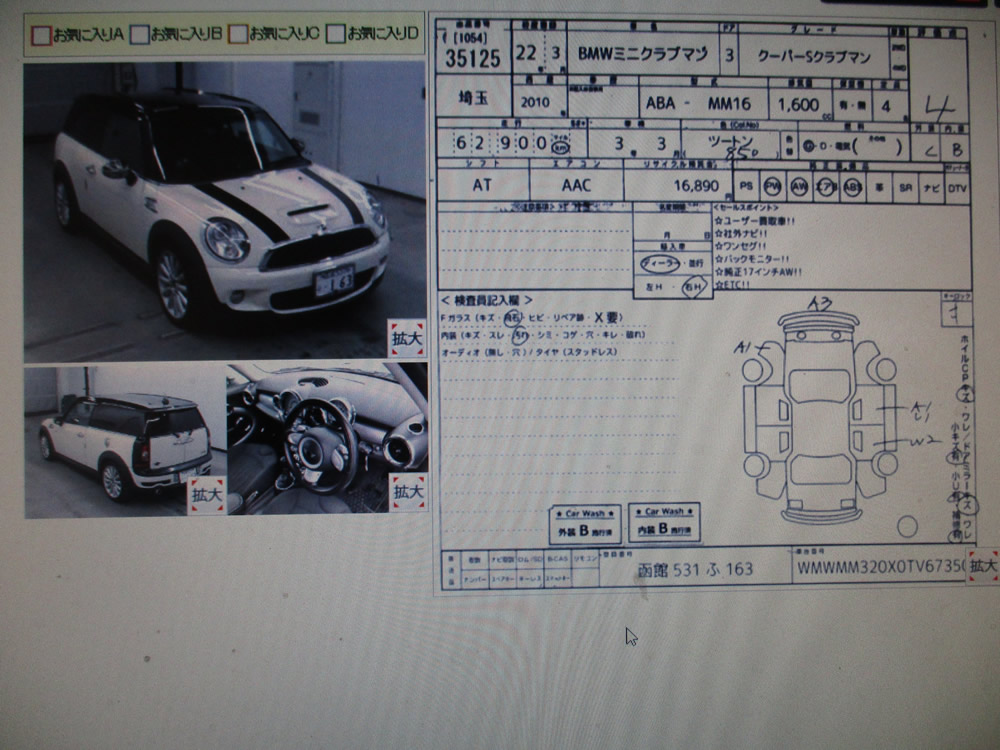Click the circled ABS equipment box
The width and height of the screenshot is (1000, 750).
coord(853,188)
